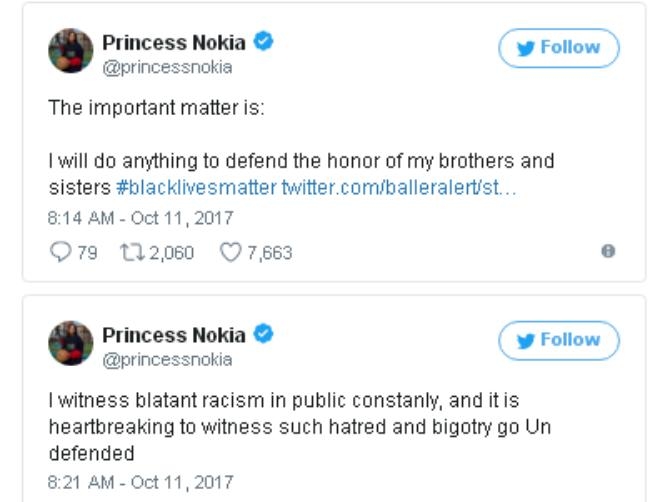665x502 pixels.
Task: Click the verified badge on the 8:21 AM tweet
Action: [265, 335]
